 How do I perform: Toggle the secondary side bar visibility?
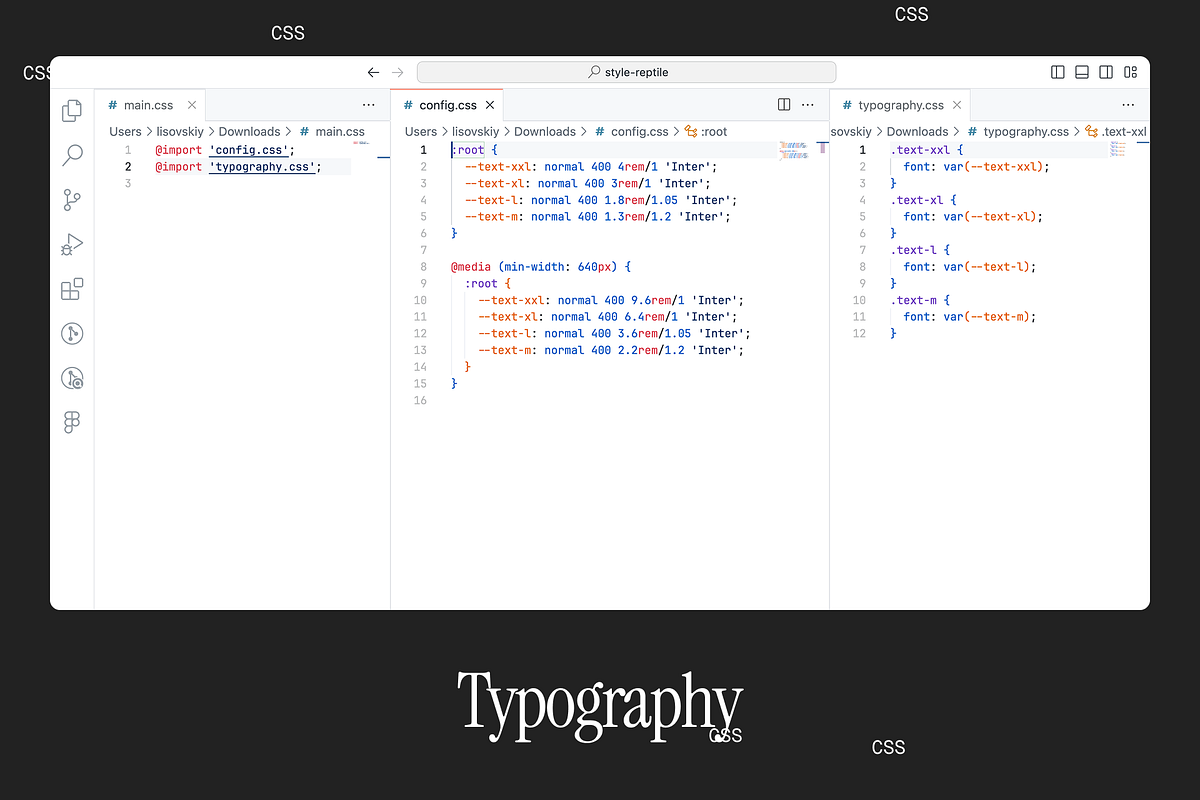1106,72
